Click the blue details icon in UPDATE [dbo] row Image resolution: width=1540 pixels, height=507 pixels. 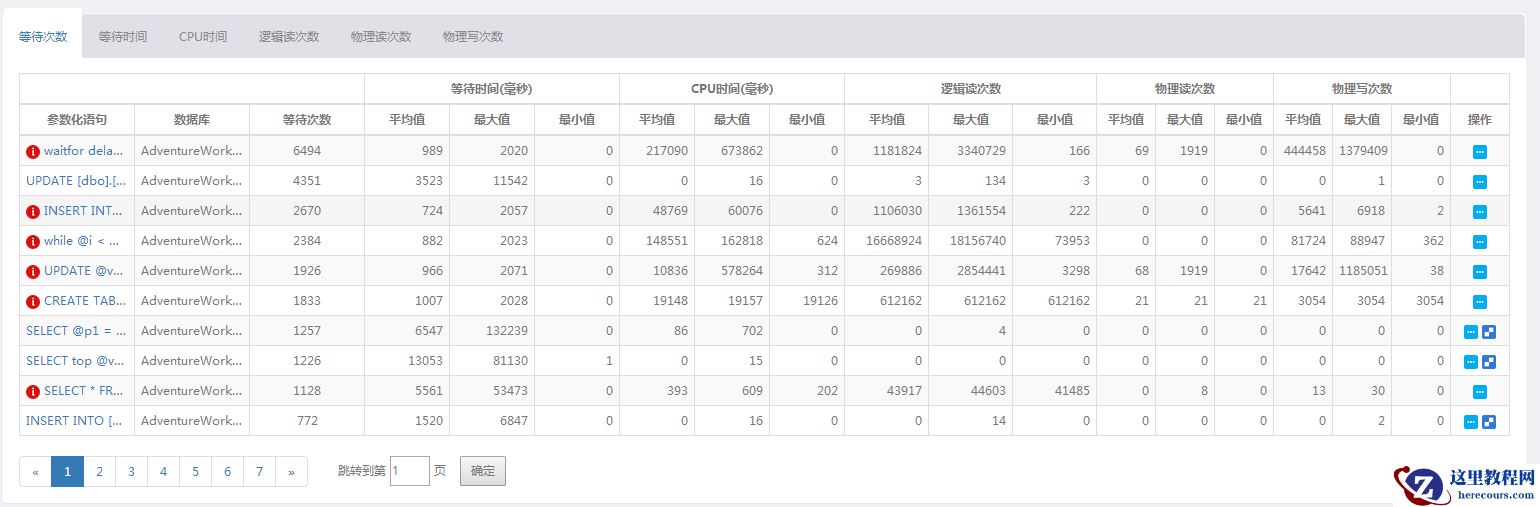tap(1480, 182)
